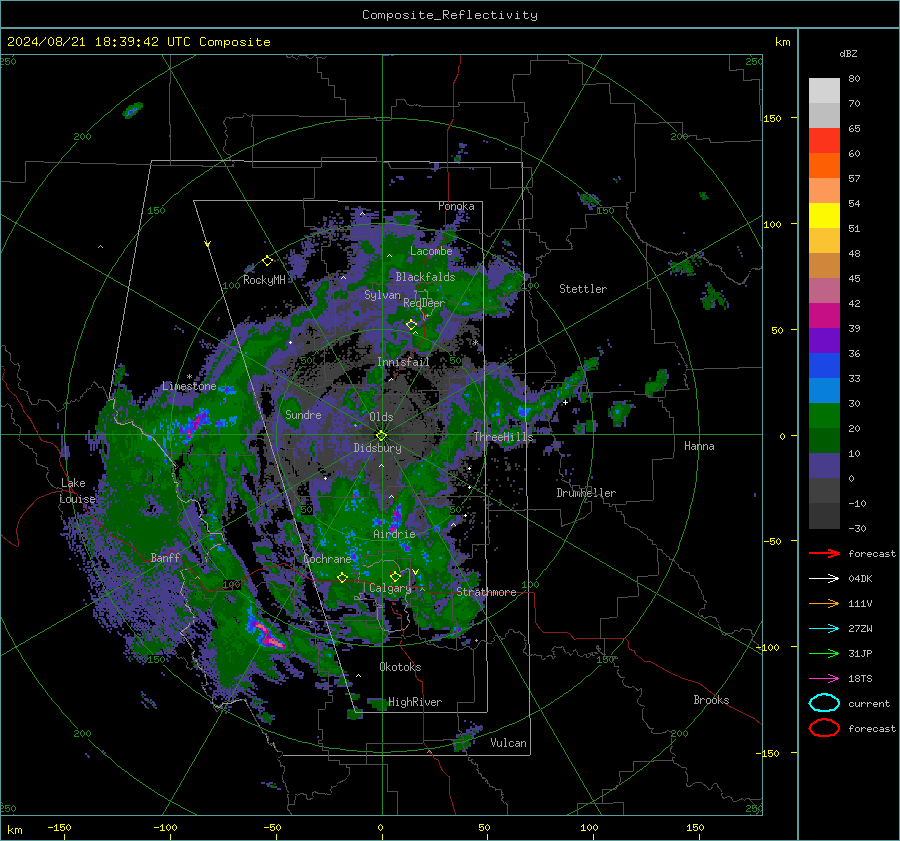Click the Vulcan city label

tap(508, 743)
